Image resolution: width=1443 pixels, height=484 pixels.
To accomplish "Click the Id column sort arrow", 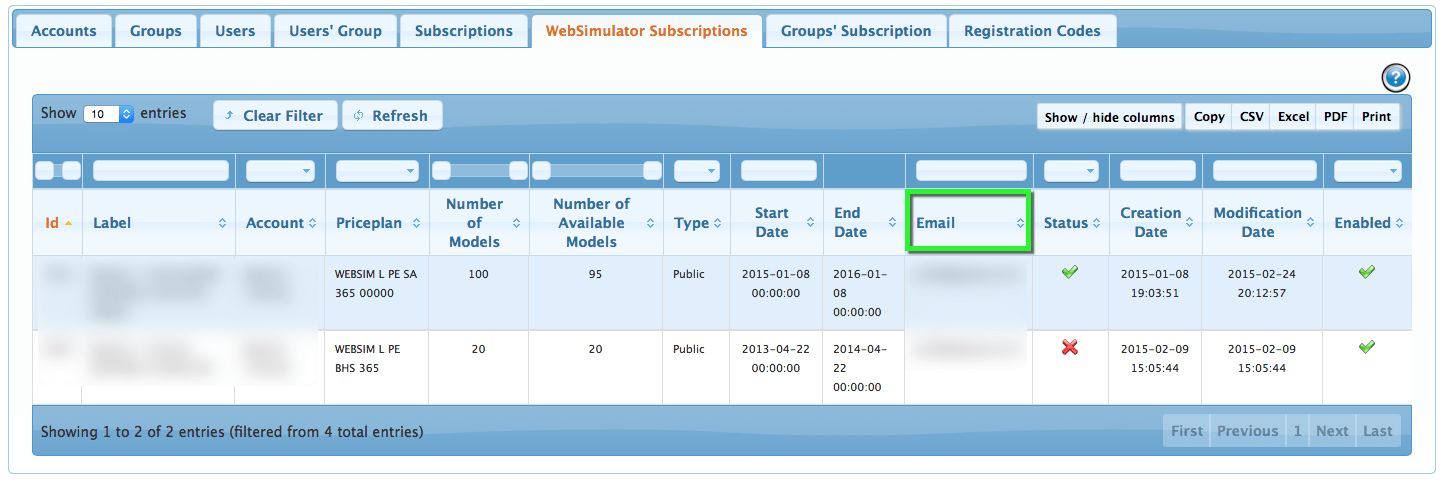I will coord(68,223).
